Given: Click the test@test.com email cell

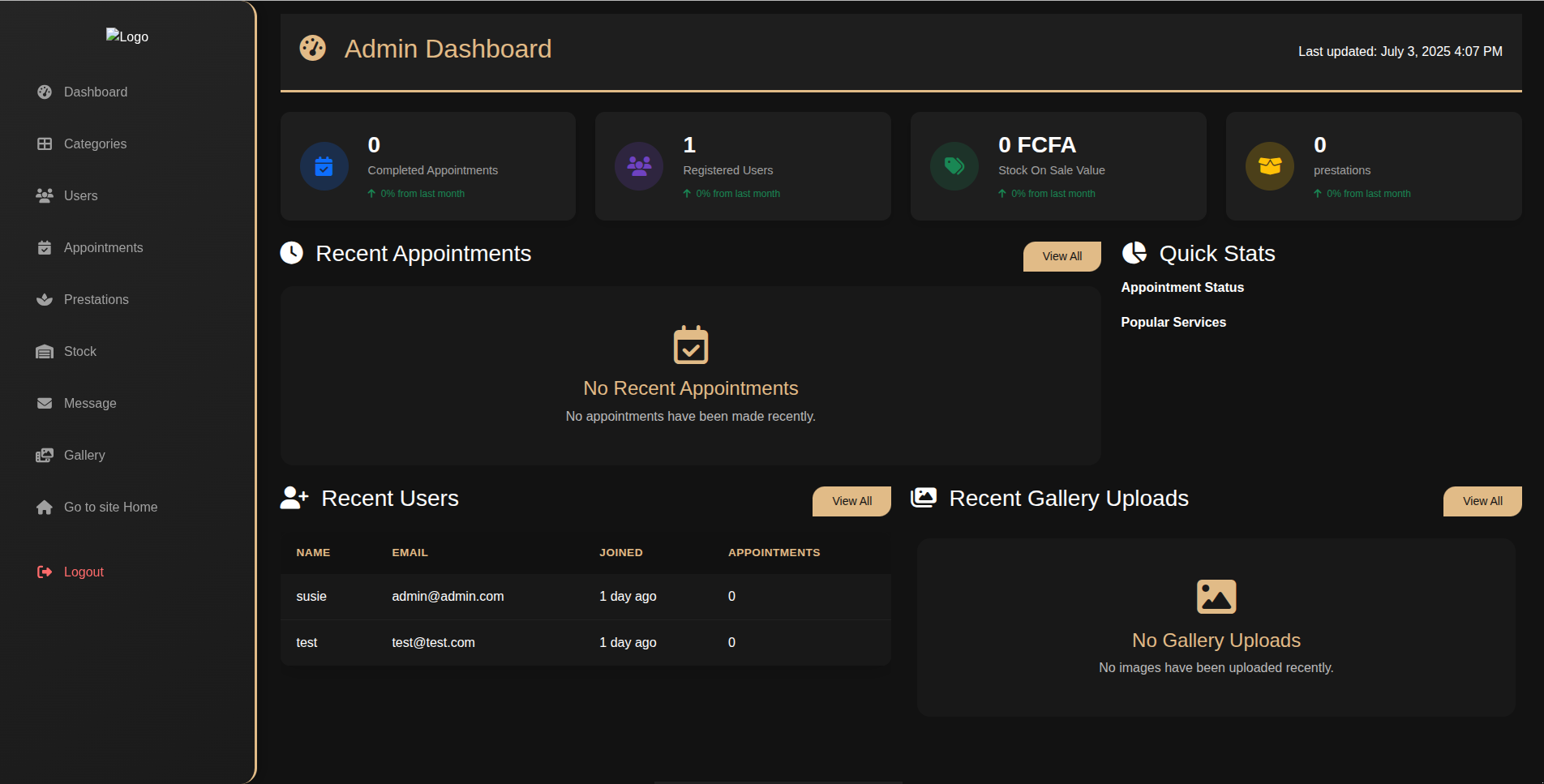Looking at the screenshot, I should point(433,643).
